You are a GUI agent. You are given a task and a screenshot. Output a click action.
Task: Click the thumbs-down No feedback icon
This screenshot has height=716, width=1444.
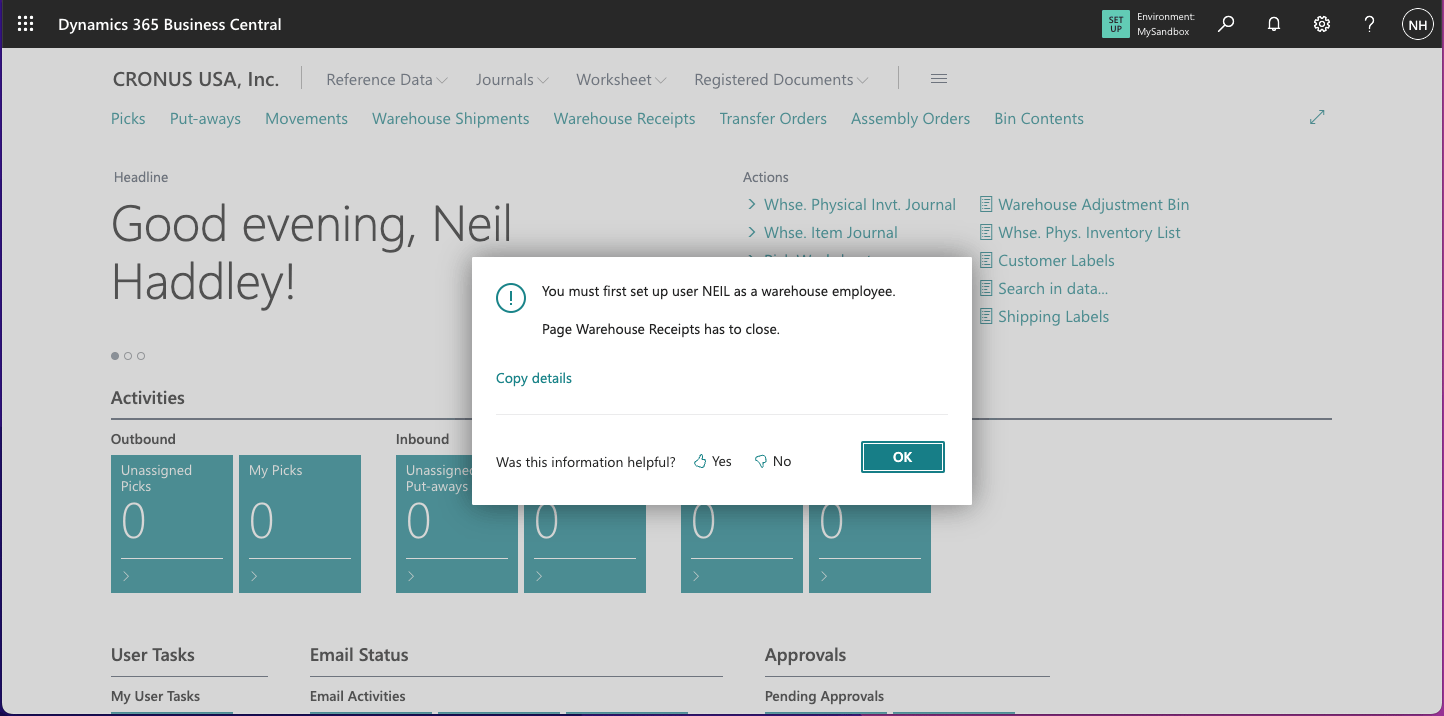761,461
